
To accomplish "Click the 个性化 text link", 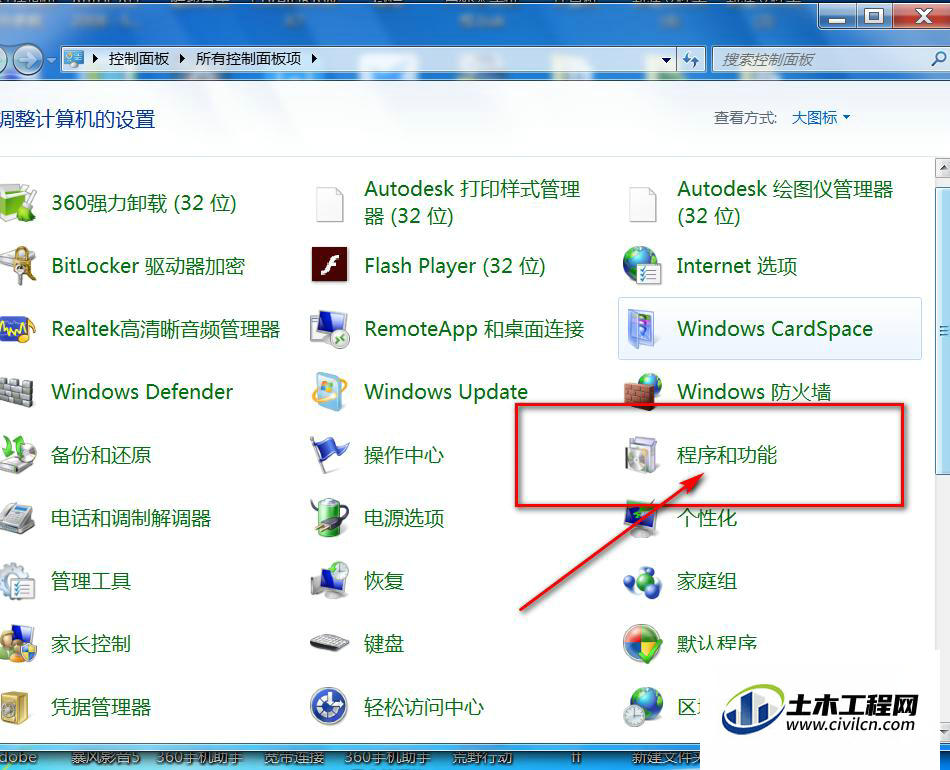I will pos(707,517).
